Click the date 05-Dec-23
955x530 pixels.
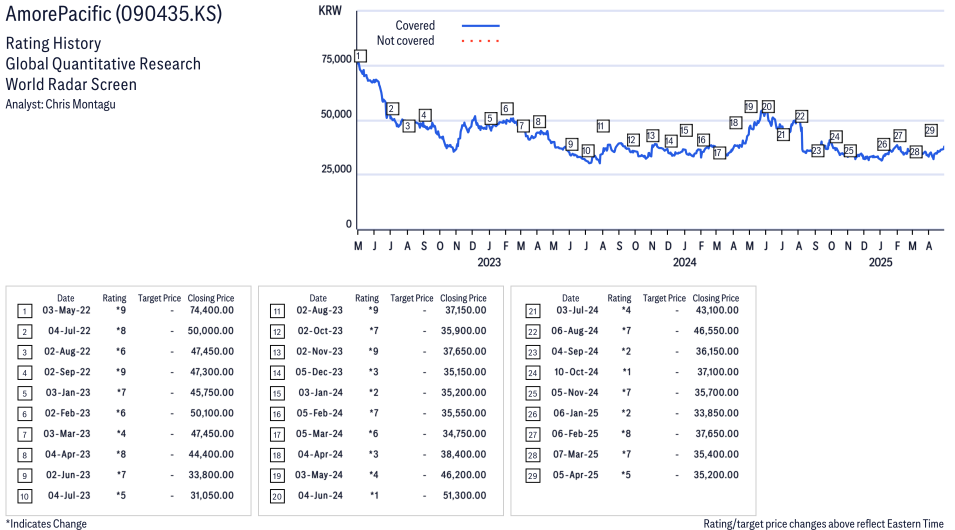pyautogui.click(x=319, y=372)
